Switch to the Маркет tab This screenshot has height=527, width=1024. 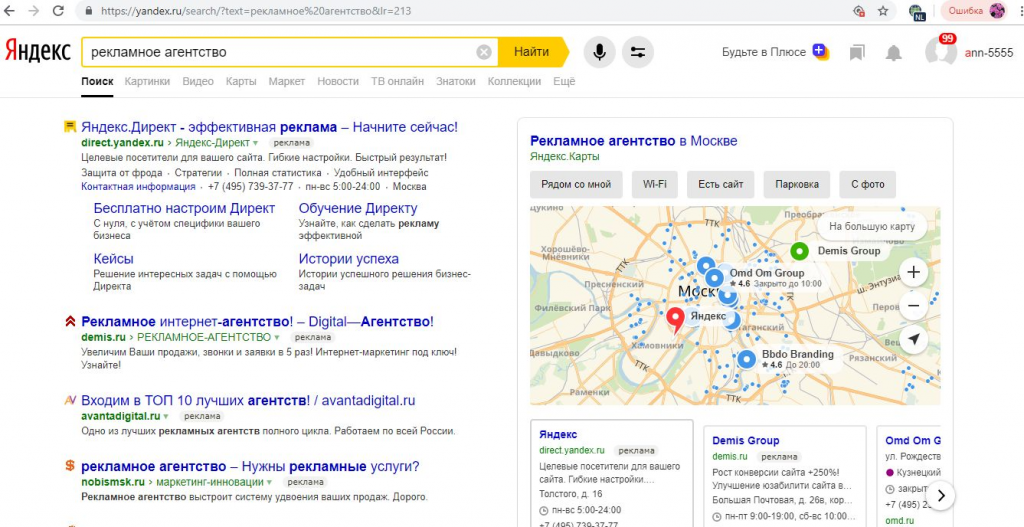pyautogui.click(x=287, y=82)
